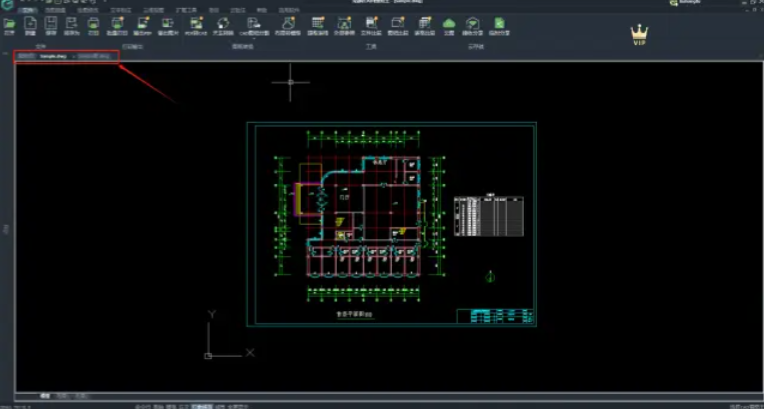Screen dimensions: 764x409
Task: Click the open folder icon in toolbar
Action: (9, 22)
